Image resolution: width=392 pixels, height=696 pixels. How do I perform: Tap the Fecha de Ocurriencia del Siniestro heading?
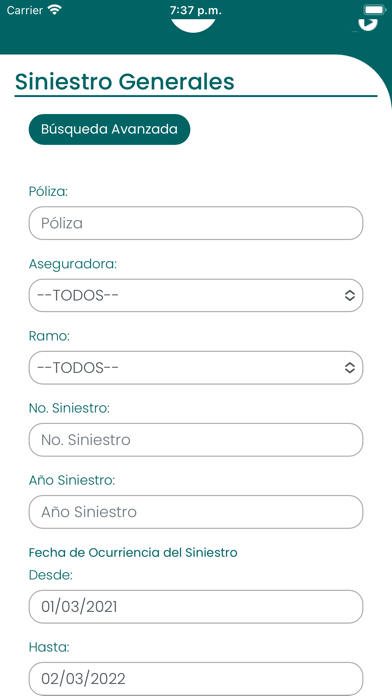[133, 553]
